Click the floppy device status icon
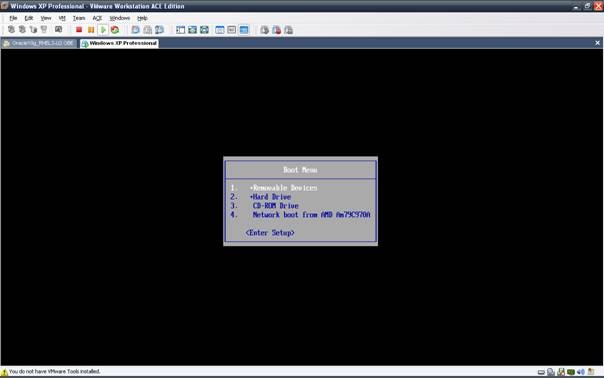 click(561, 372)
